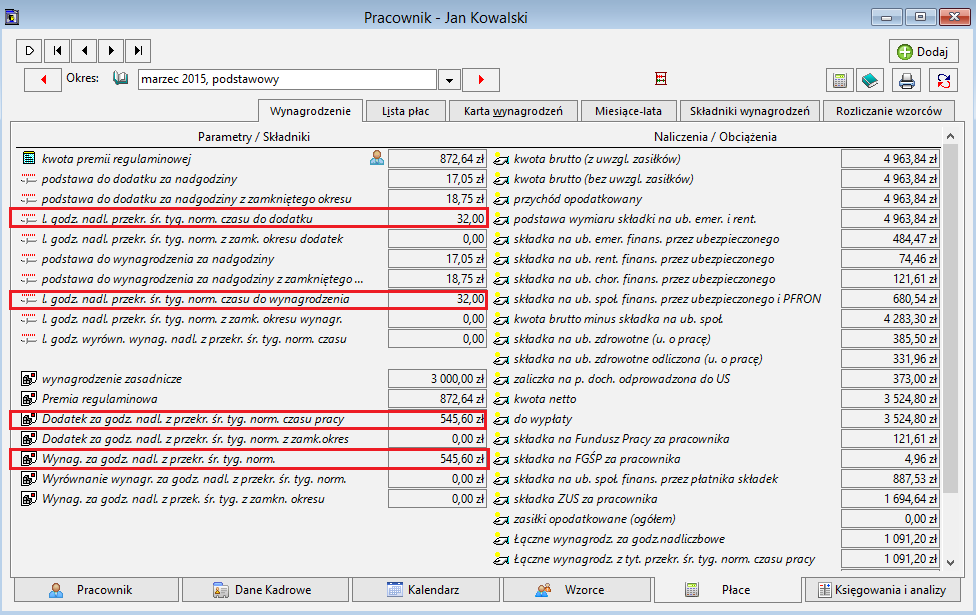Click the scroll-down arrow of the list
The image size is (976, 615).
pyautogui.click(x=950, y=562)
